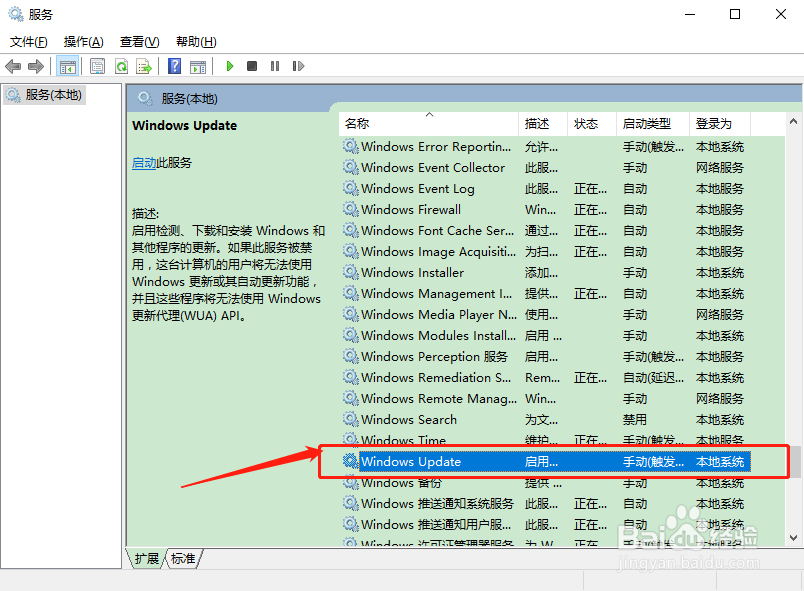
Task: Select Windows Event Log service
Action: coord(546,189)
